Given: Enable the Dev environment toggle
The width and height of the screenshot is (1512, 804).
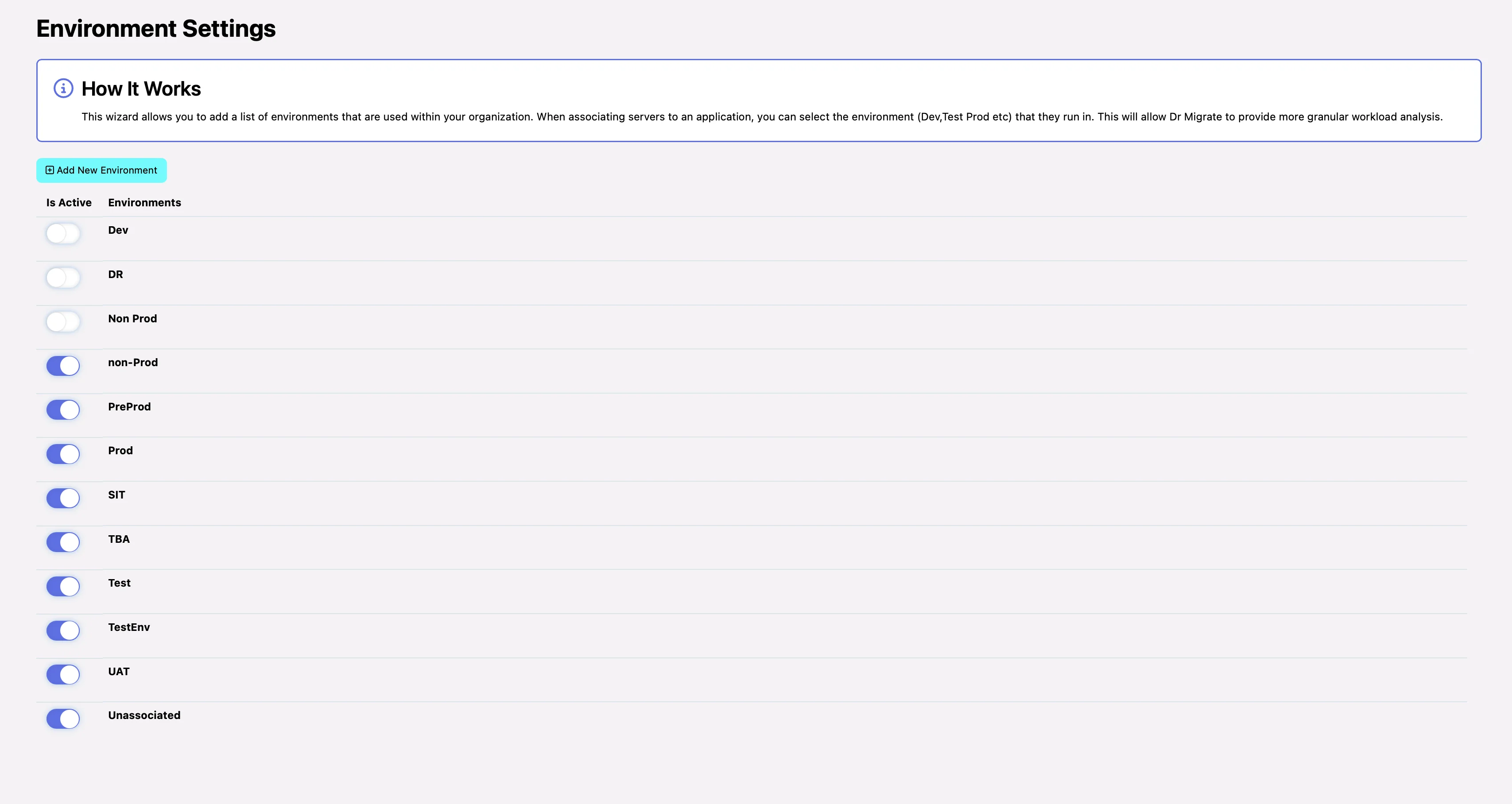Looking at the screenshot, I should (63, 234).
